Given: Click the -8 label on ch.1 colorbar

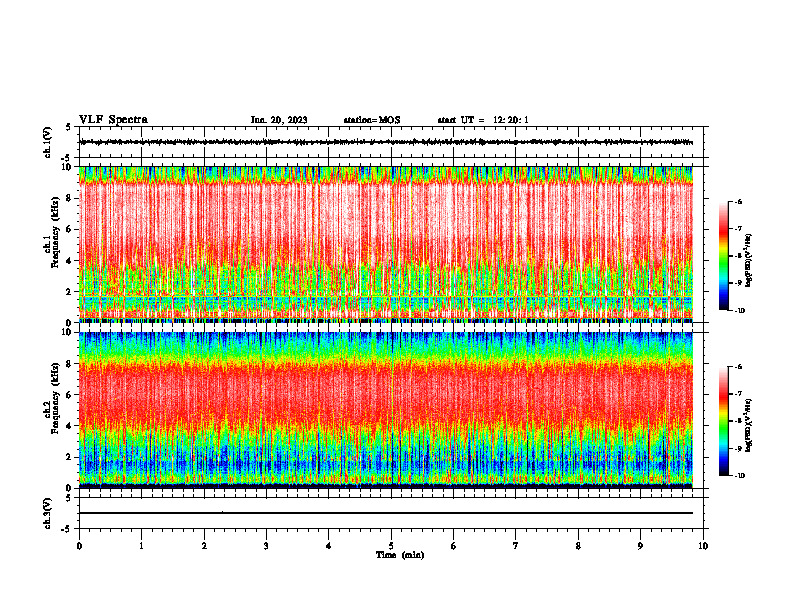Looking at the screenshot, I should 738,256.
